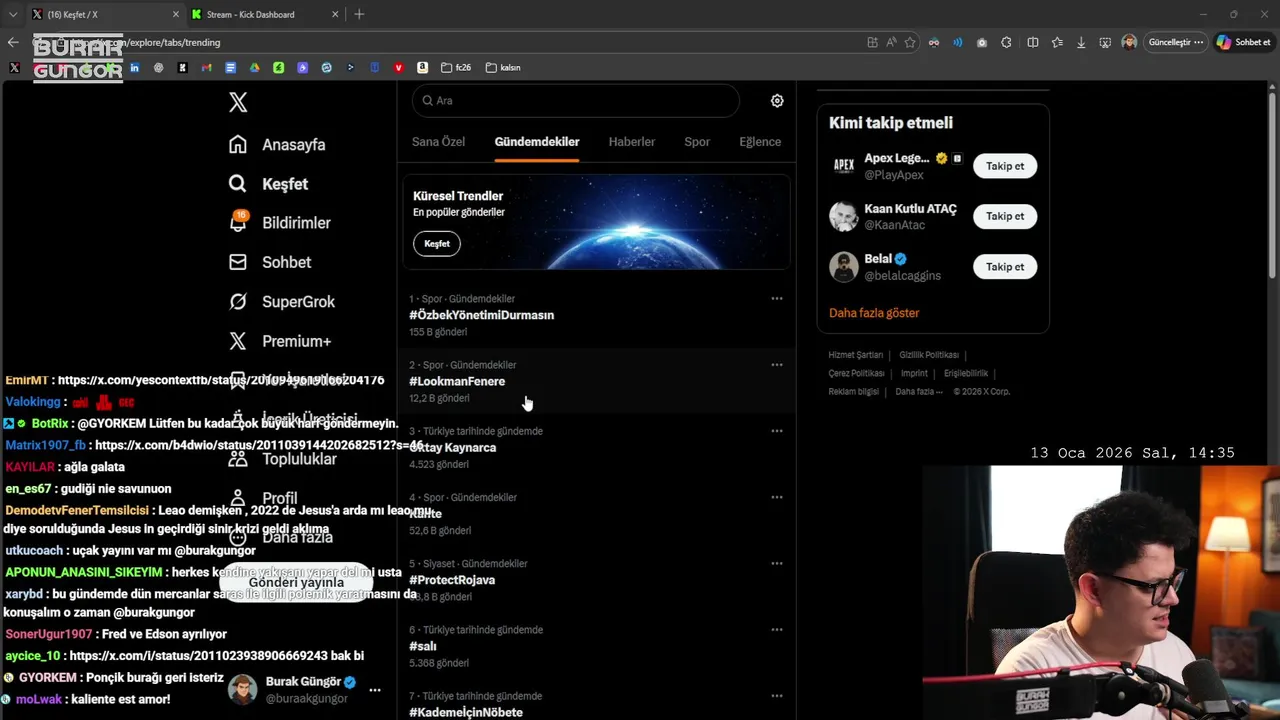Add this page to favorites star
Screen dimensions: 1280x720
(x=910, y=42)
